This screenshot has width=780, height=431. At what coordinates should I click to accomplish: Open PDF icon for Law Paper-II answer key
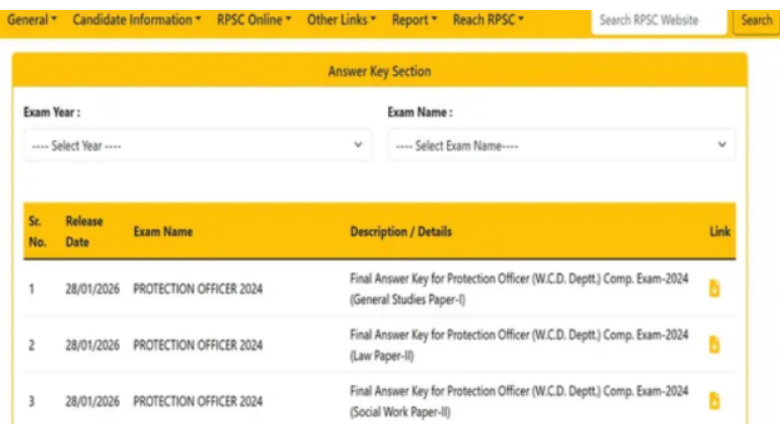point(714,344)
